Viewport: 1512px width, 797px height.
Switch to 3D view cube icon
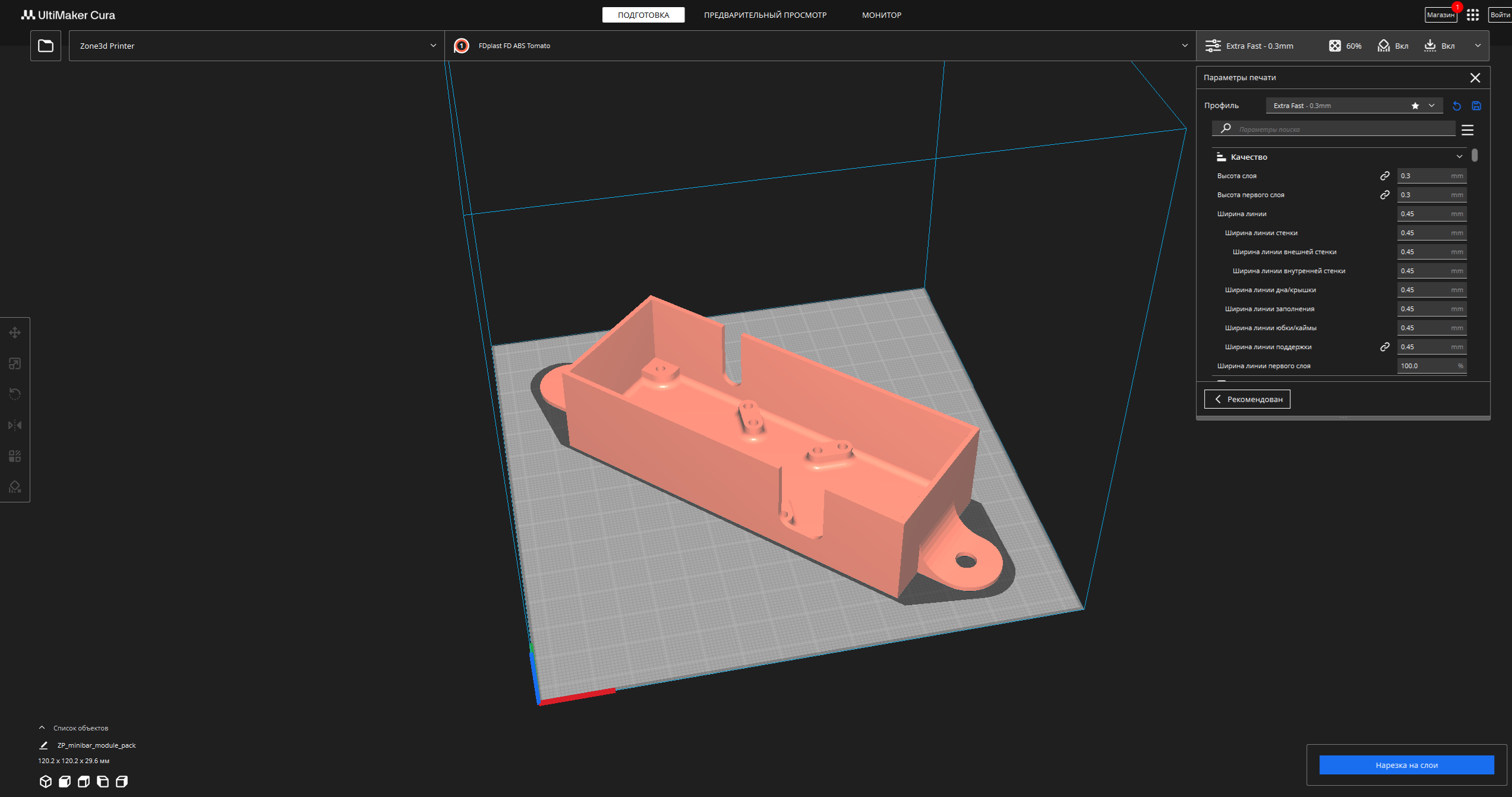point(46,782)
